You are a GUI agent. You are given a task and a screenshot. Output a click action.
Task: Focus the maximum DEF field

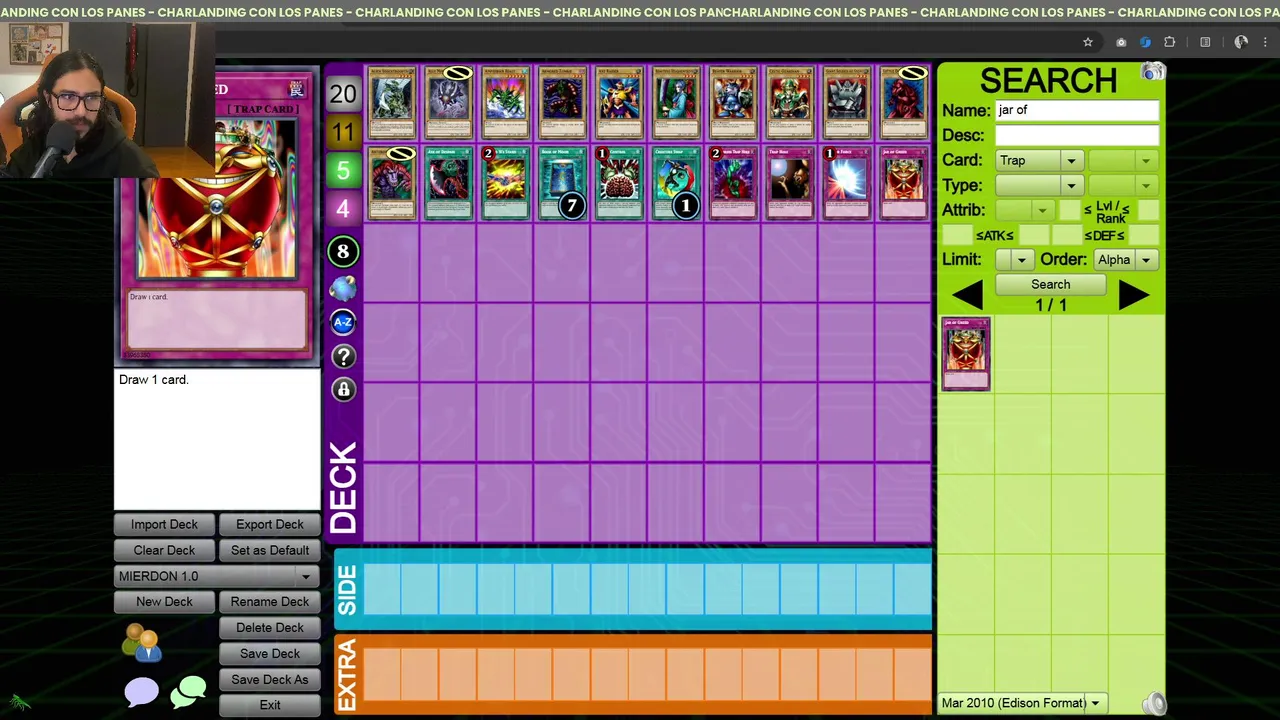click(1143, 235)
